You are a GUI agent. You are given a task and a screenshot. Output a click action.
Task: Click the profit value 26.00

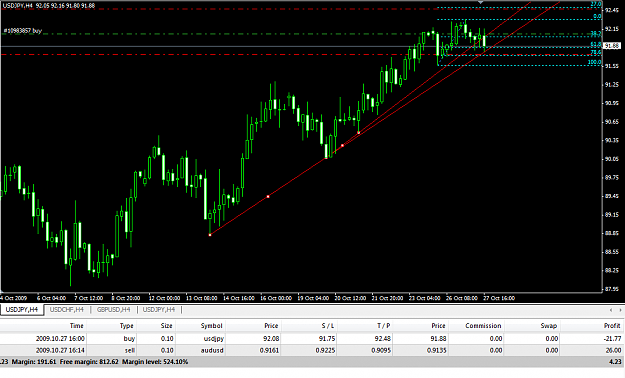tap(614, 350)
